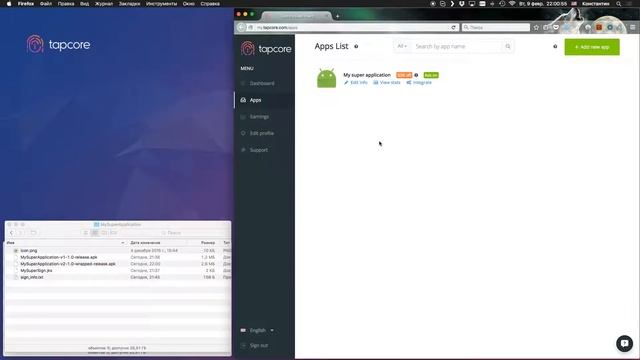This screenshot has width=640, height=360.
Task: Reload the page with the refresh icon
Action: (453, 27)
